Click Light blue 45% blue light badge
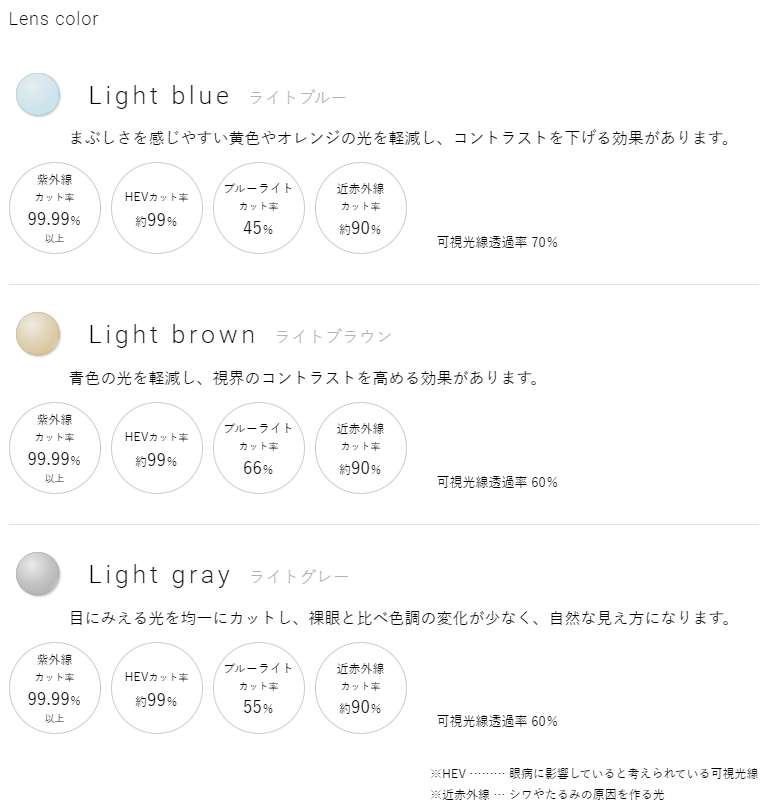This screenshot has height=812, width=771. point(258,208)
